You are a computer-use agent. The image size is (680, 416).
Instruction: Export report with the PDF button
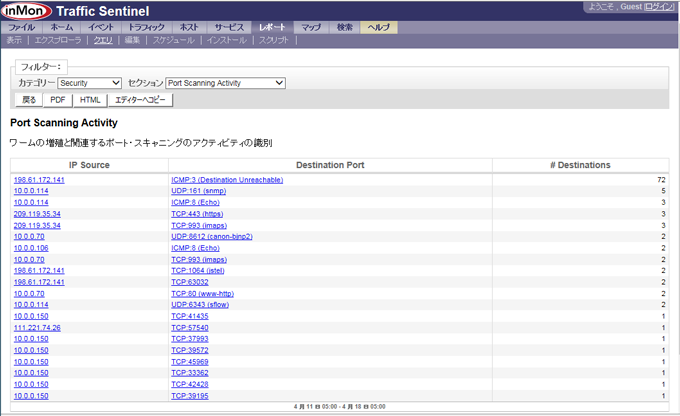coord(58,100)
